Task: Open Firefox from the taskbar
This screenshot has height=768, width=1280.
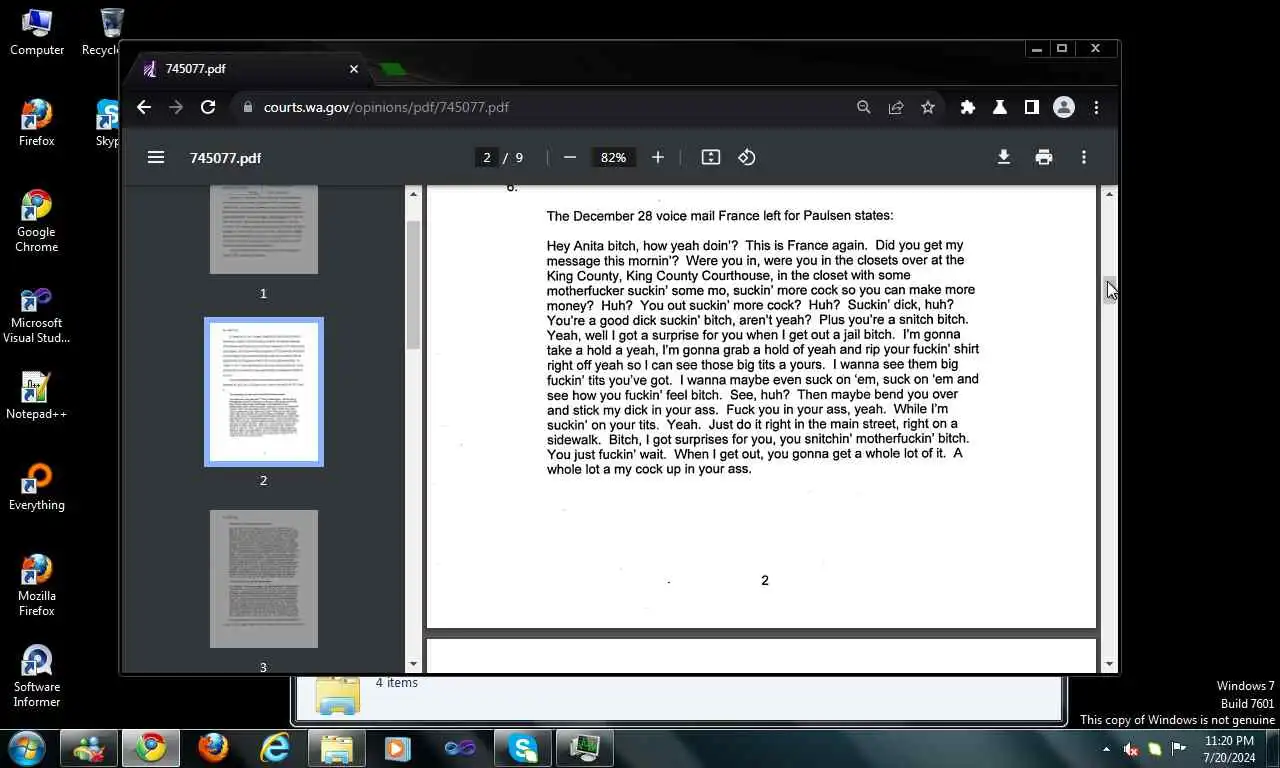Action: click(x=212, y=748)
